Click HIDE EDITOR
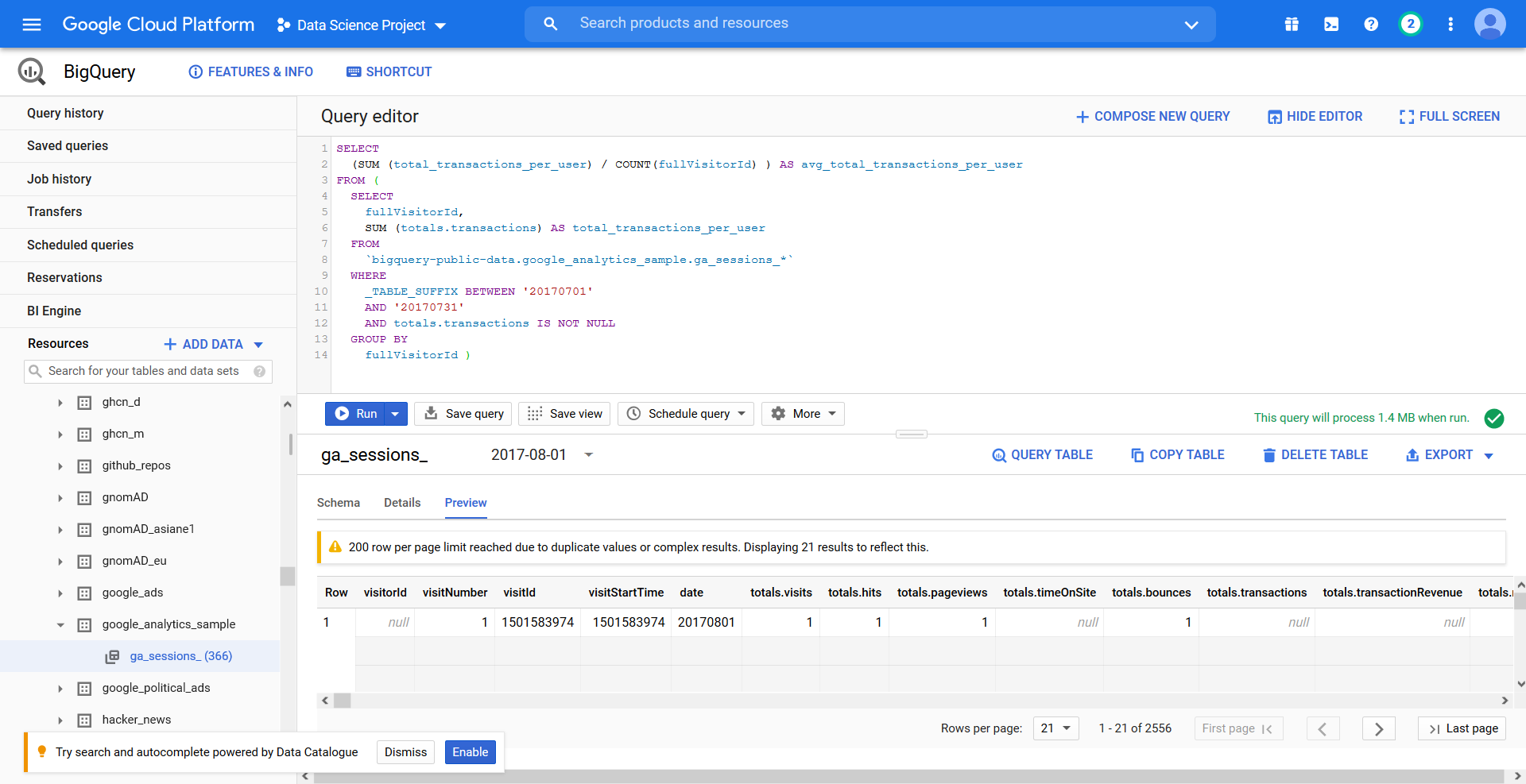Screen dimensions: 1526x784 pos(1315,117)
